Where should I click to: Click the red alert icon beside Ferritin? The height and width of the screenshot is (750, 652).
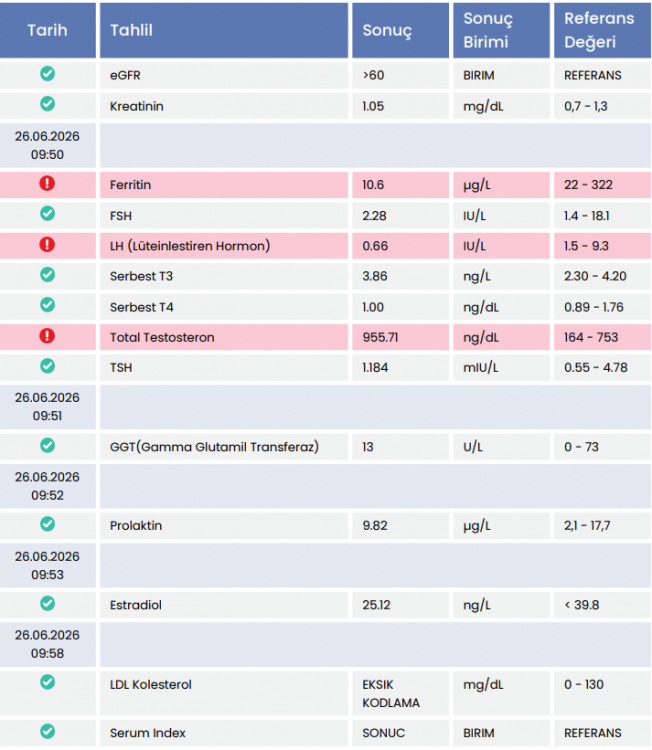47,183
